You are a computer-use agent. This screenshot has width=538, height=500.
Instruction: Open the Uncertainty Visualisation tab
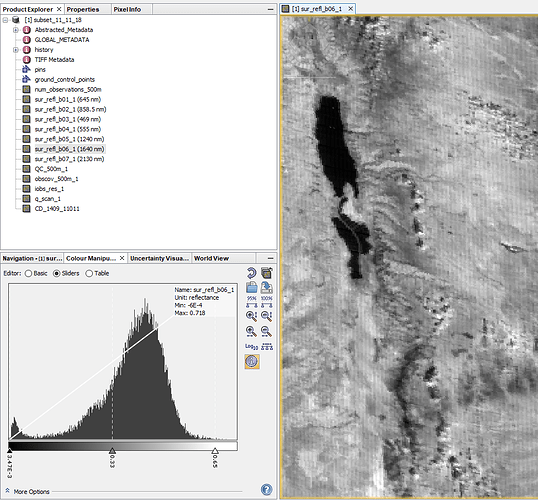tap(160, 258)
